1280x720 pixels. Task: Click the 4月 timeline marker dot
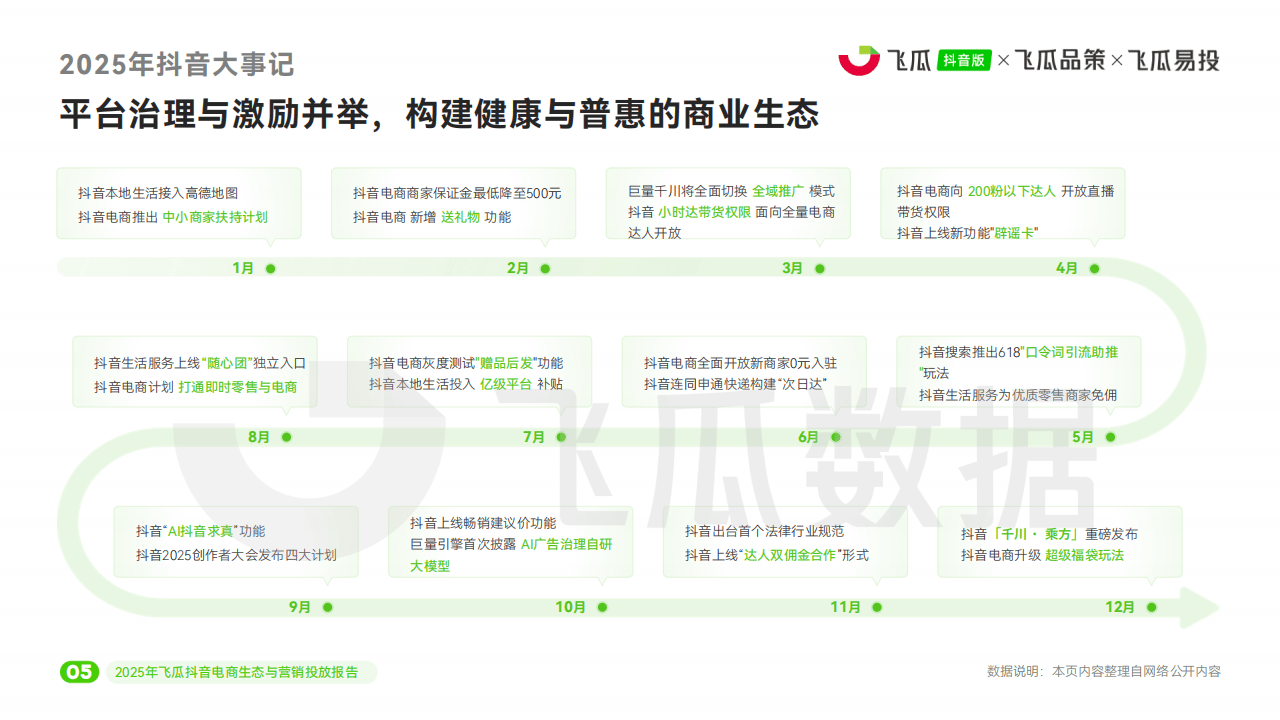[x=1094, y=268]
